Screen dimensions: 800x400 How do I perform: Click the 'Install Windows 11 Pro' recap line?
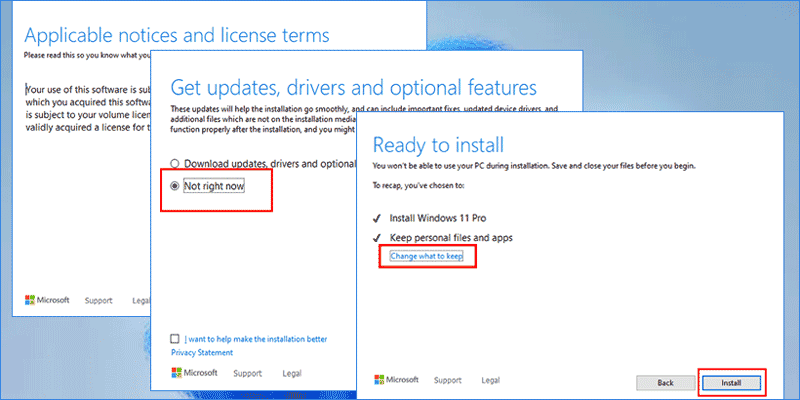pyautogui.click(x=438, y=218)
